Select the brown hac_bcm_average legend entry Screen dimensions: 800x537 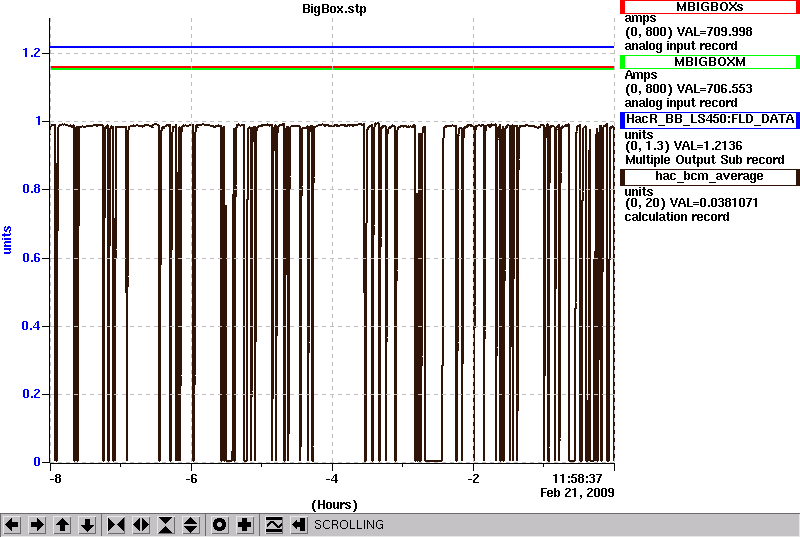[709, 176]
